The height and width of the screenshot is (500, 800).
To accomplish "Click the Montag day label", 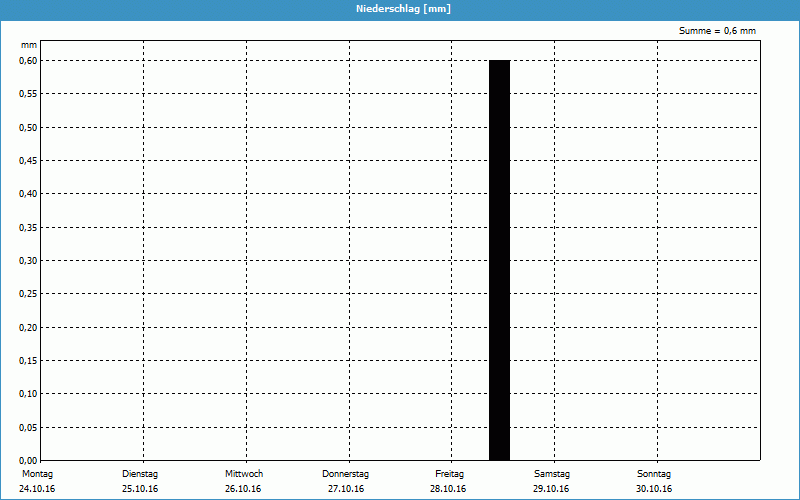I will [x=37, y=474].
